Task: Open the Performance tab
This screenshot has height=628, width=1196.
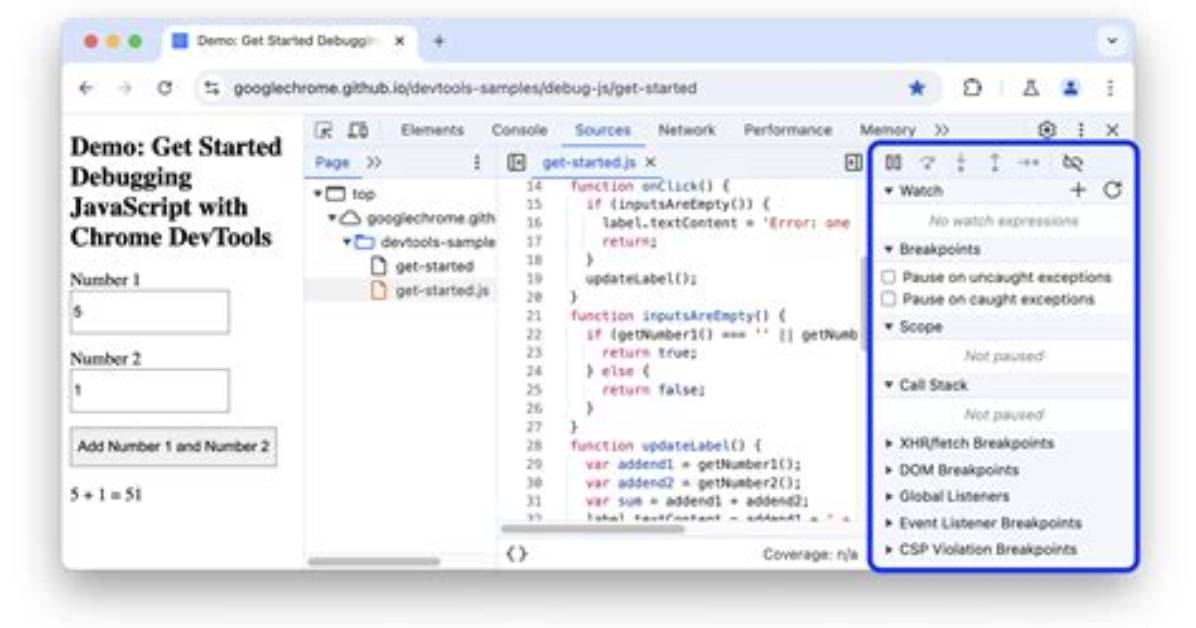Action: click(x=788, y=130)
